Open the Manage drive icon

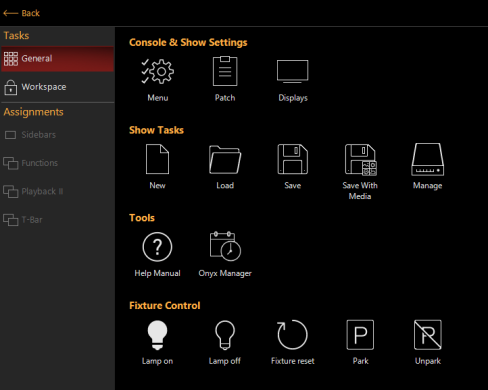(x=428, y=159)
